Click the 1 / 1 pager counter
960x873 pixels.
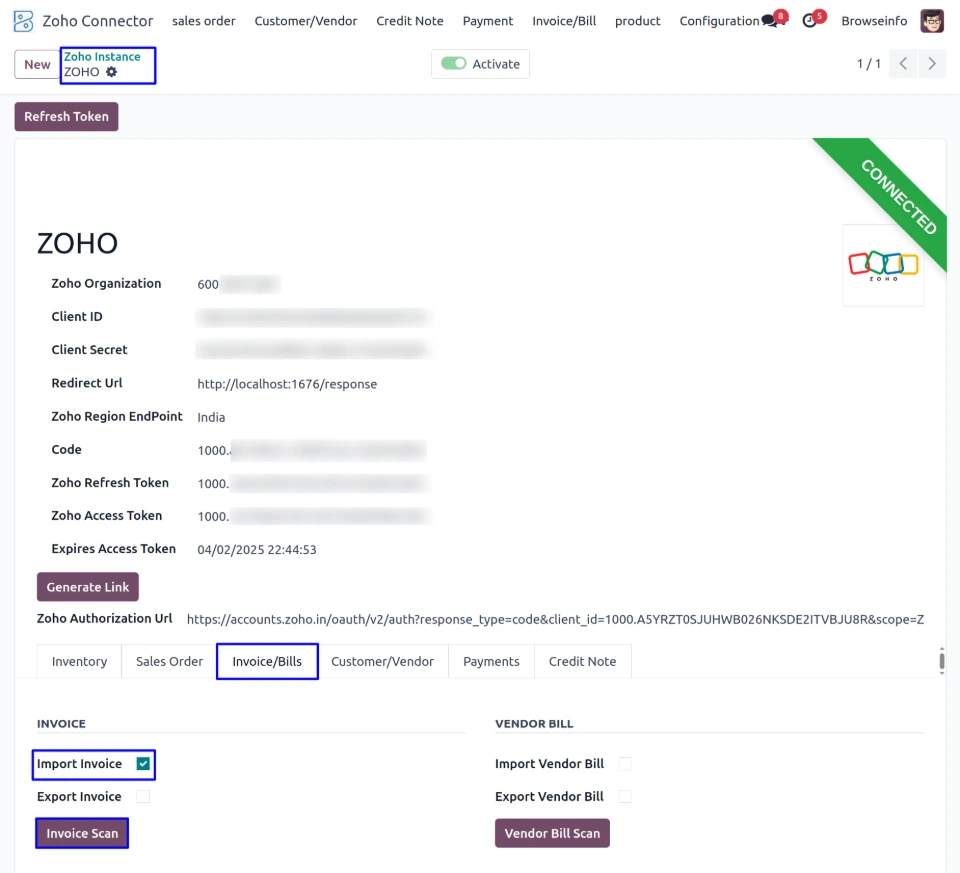click(868, 64)
